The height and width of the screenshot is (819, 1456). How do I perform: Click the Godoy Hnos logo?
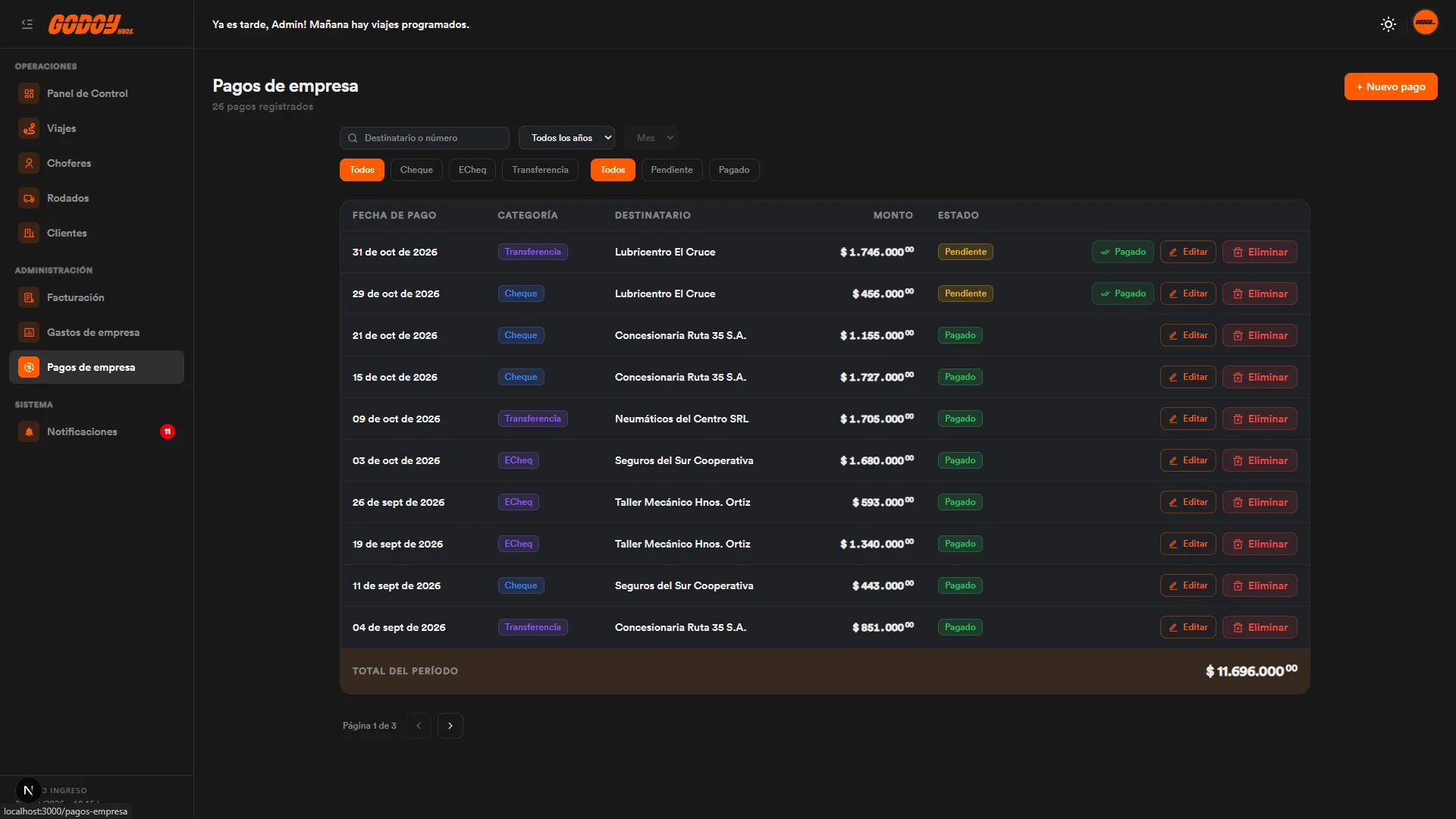coord(91,24)
